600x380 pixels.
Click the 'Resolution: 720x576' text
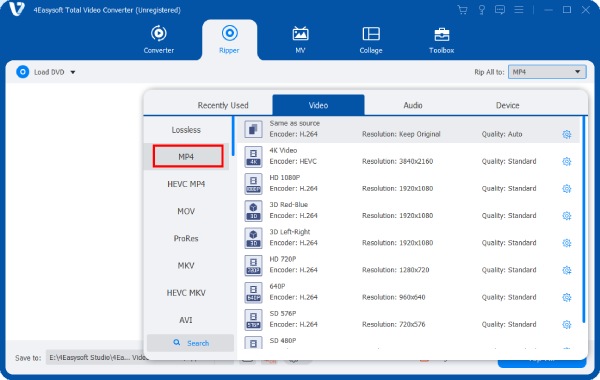tap(394, 325)
